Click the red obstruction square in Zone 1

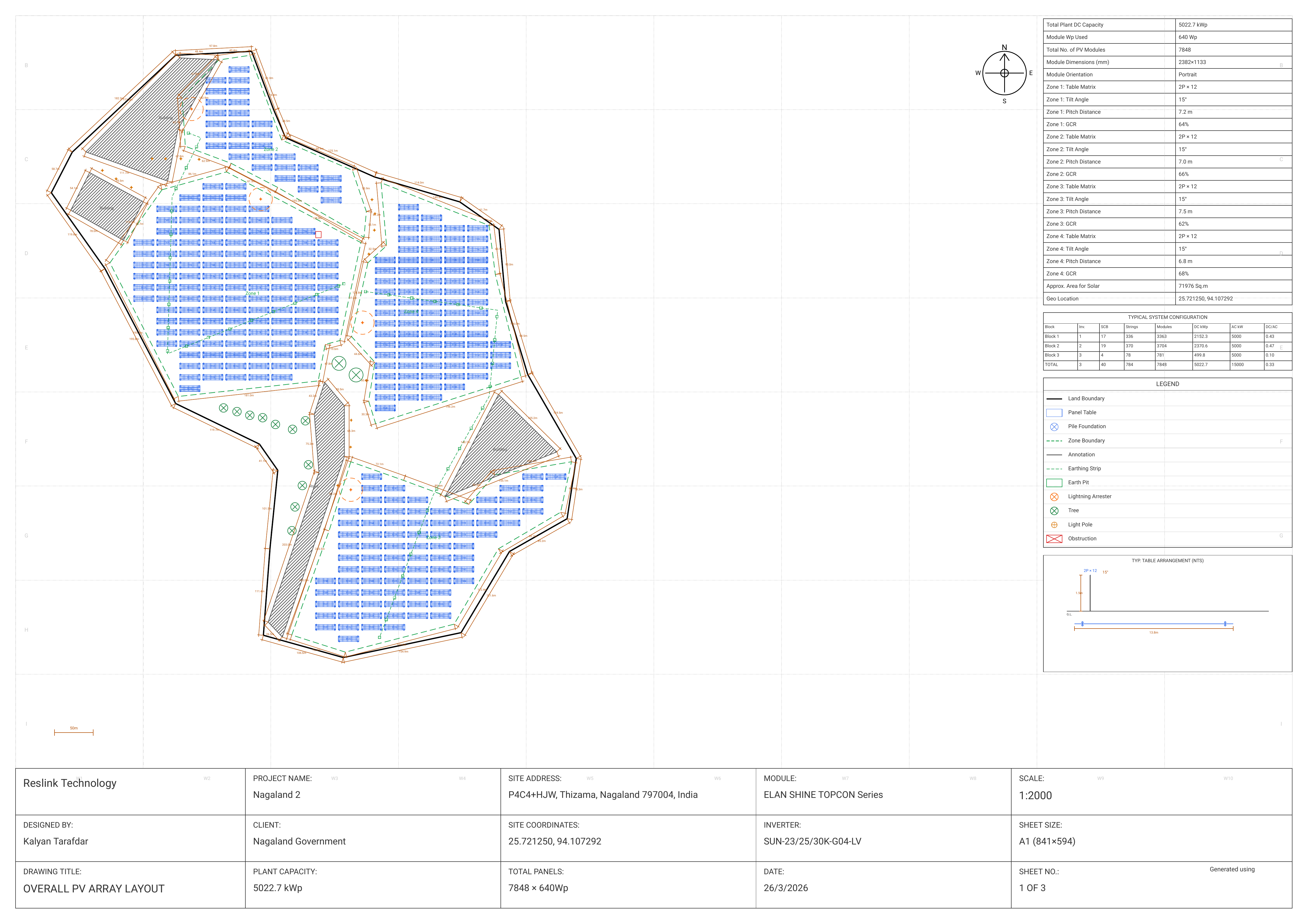(319, 235)
